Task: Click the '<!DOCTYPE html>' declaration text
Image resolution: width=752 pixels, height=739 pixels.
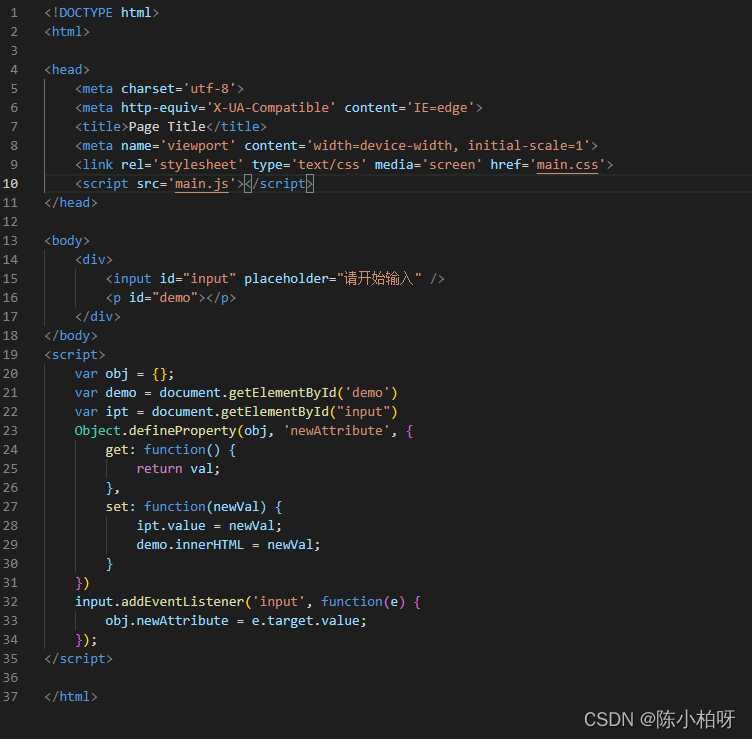Action: [102, 13]
